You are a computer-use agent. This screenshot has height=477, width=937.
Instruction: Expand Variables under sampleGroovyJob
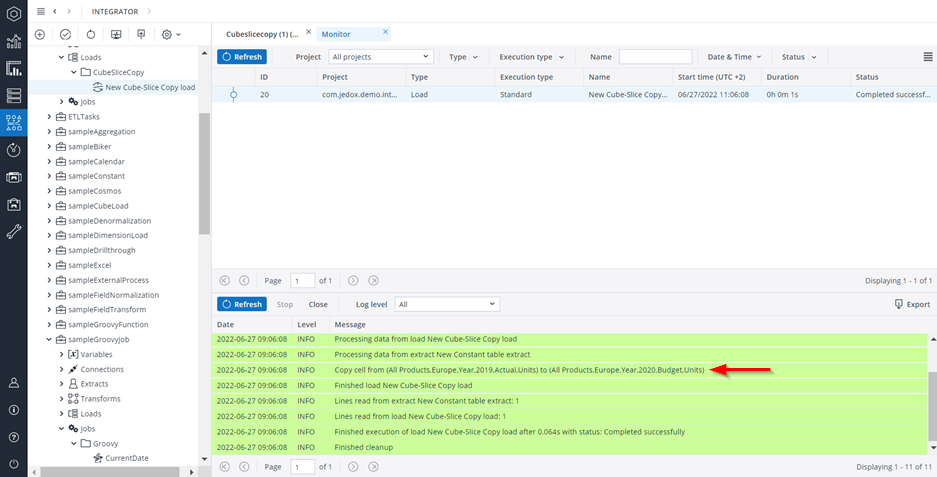[x=61, y=354]
